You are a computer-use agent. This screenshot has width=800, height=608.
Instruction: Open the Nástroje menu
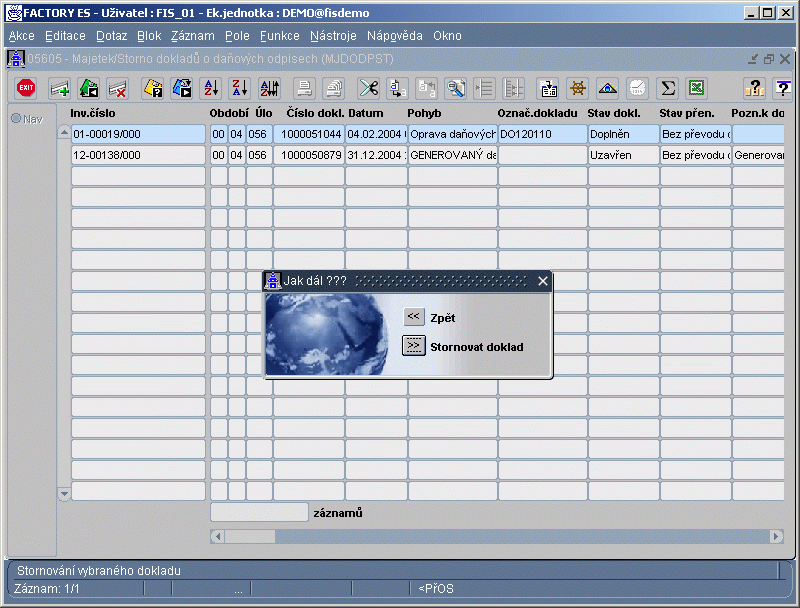[x=333, y=36]
